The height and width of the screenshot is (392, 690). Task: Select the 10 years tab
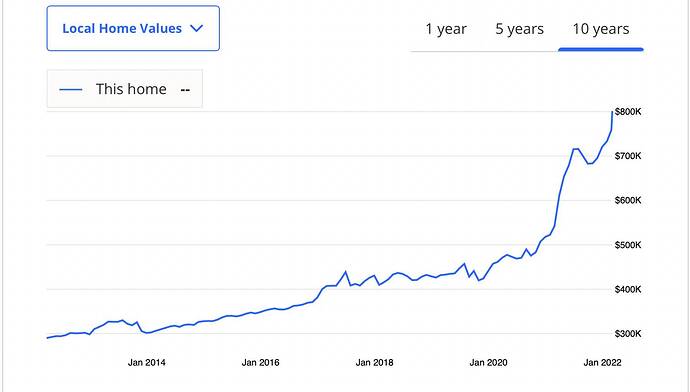coord(601,29)
